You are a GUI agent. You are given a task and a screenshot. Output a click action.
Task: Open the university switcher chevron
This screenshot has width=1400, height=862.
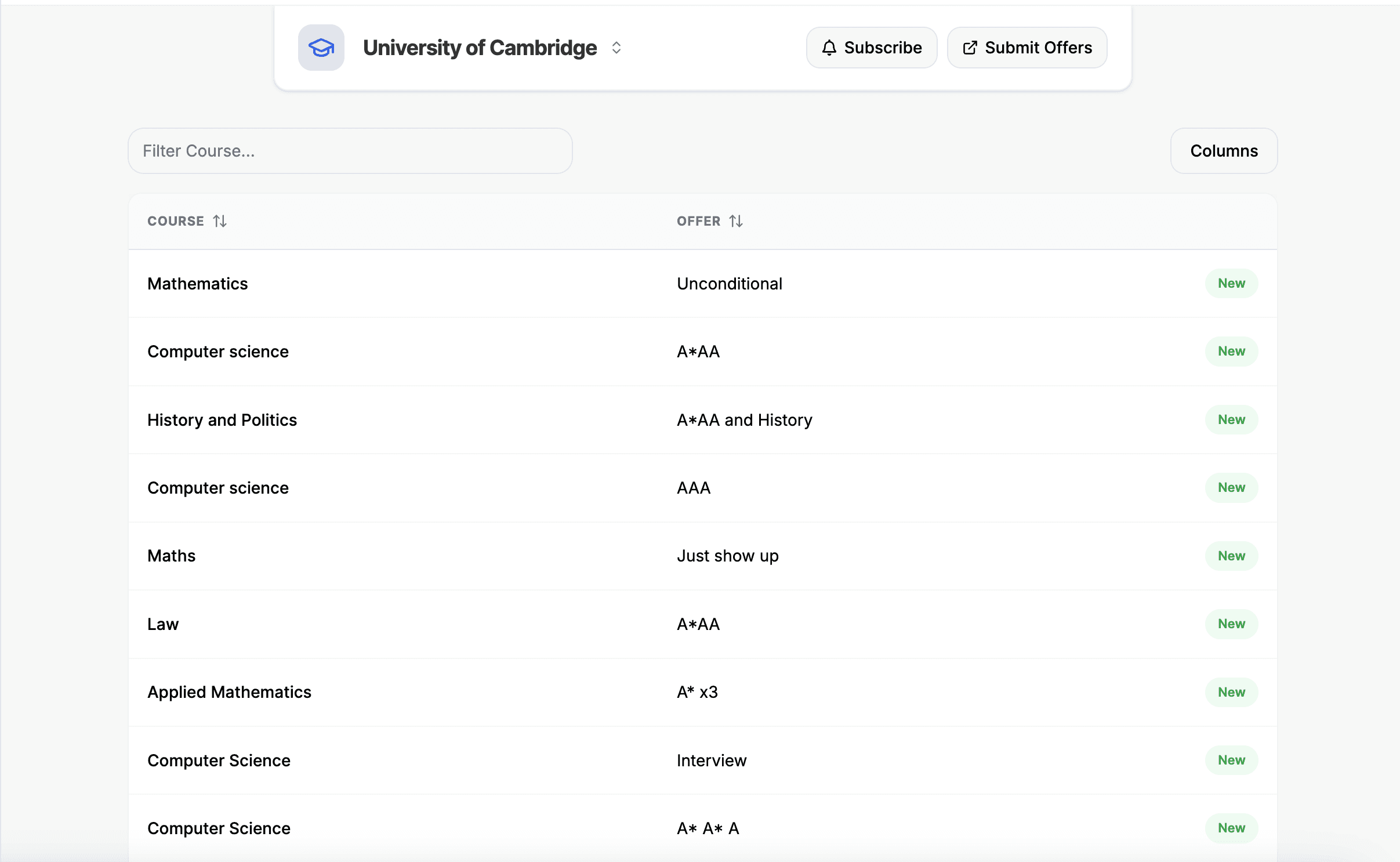[616, 48]
